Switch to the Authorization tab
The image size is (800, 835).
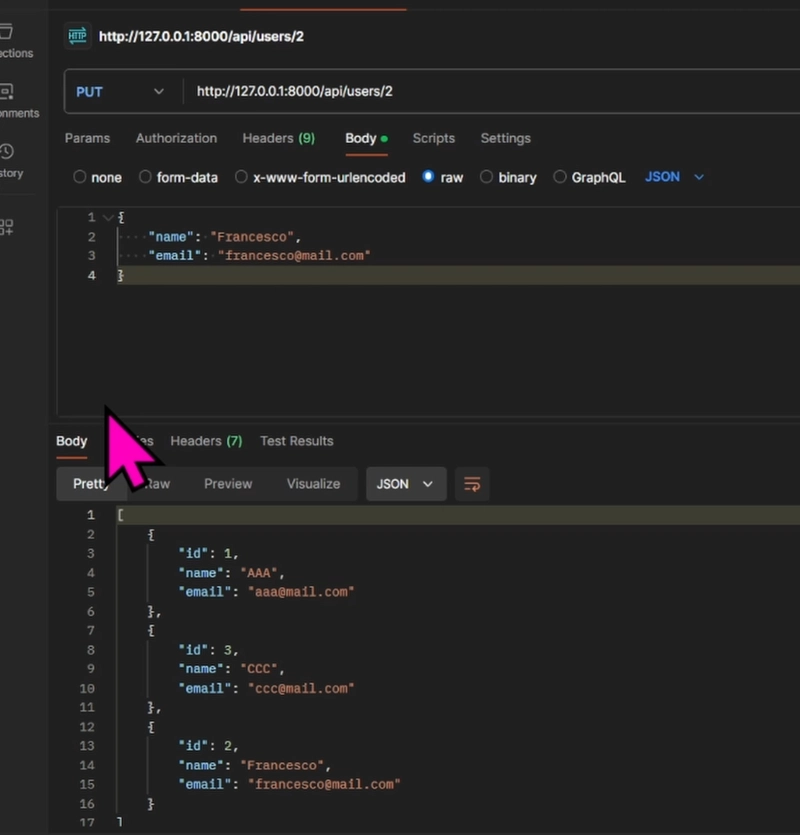tap(176, 138)
